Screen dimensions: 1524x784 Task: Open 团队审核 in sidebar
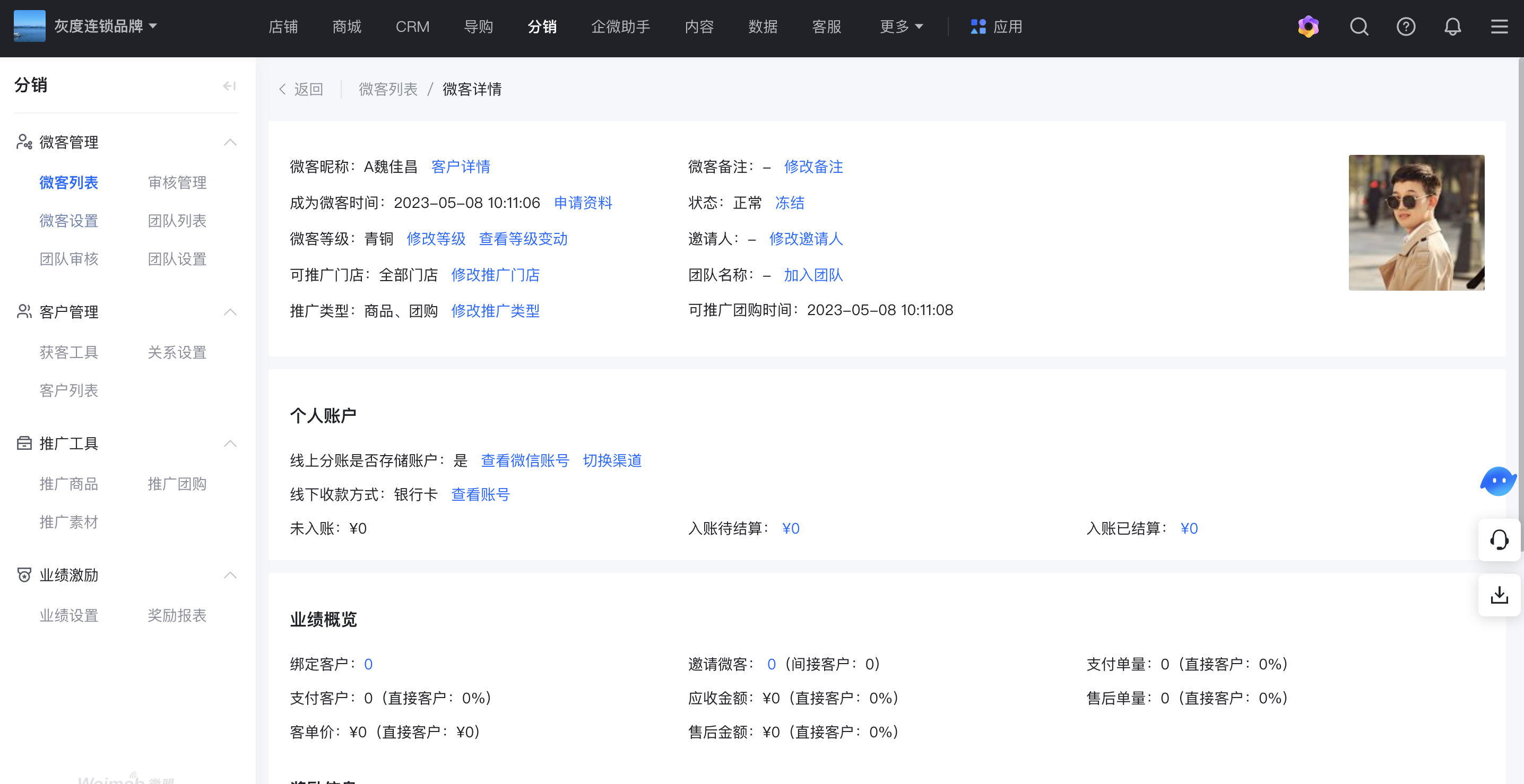pos(68,259)
